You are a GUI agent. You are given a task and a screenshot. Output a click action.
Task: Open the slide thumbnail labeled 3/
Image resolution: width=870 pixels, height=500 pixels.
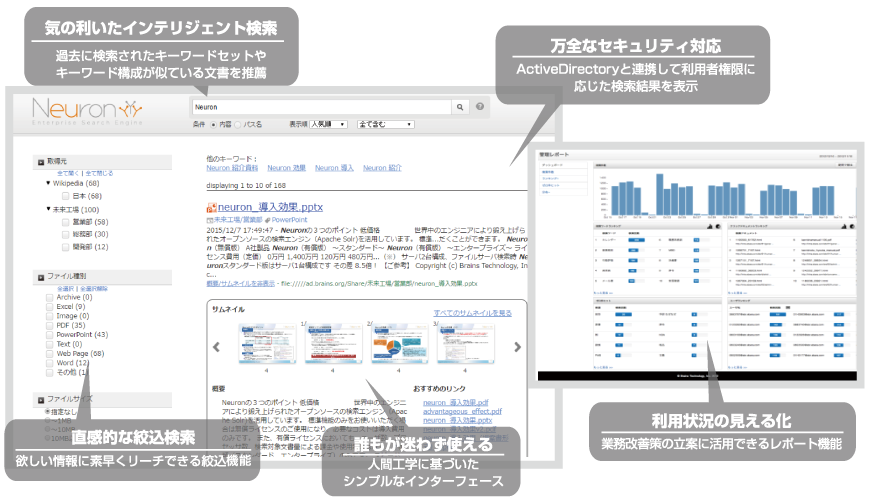466,344
